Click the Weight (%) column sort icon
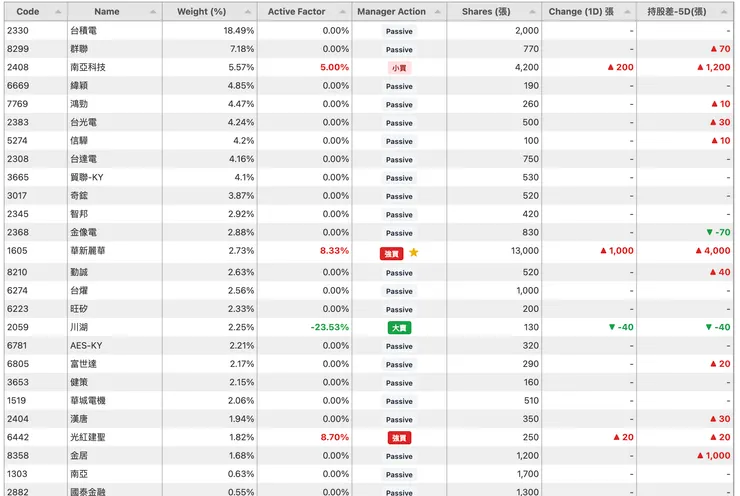The width and height of the screenshot is (740, 496). 246,12
